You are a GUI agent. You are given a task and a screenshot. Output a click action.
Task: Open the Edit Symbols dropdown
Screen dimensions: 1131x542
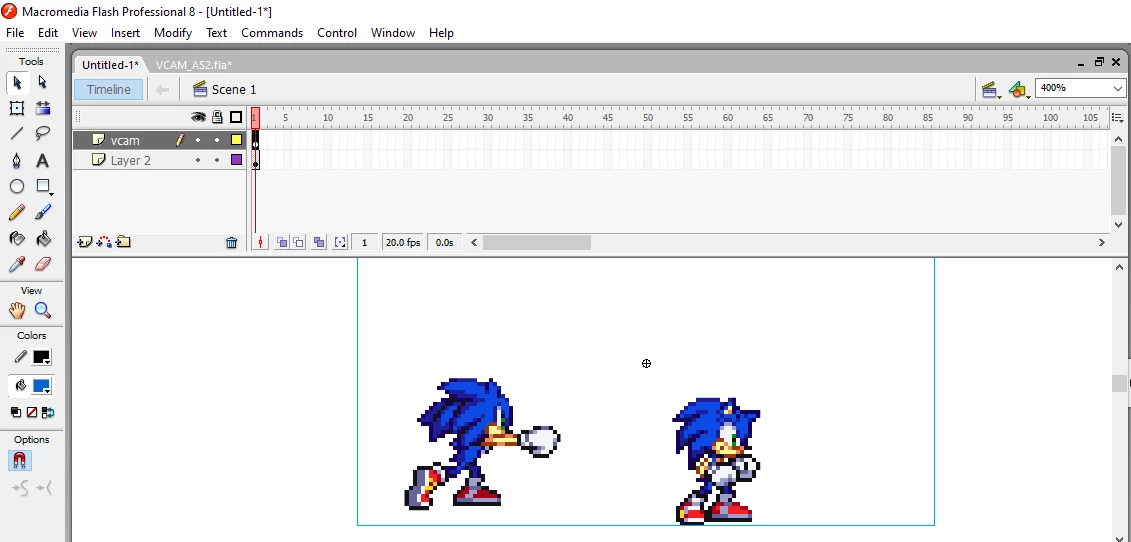1018,89
